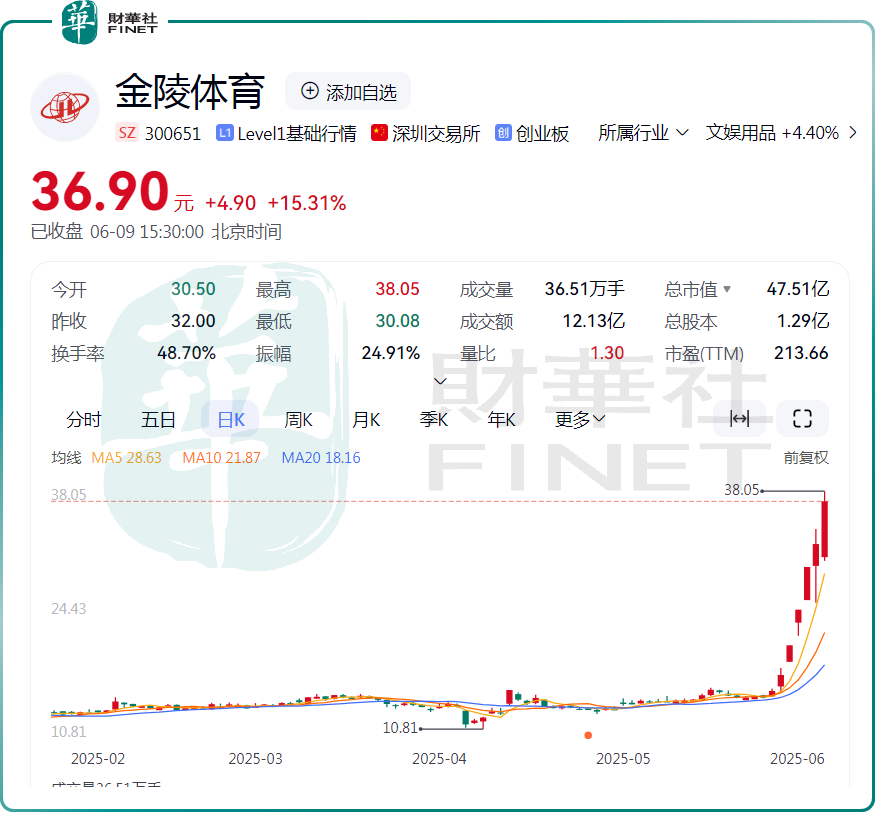
Task: Click the 金陵体育 company logo icon
Action: pyautogui.click(x=65, y=107)
